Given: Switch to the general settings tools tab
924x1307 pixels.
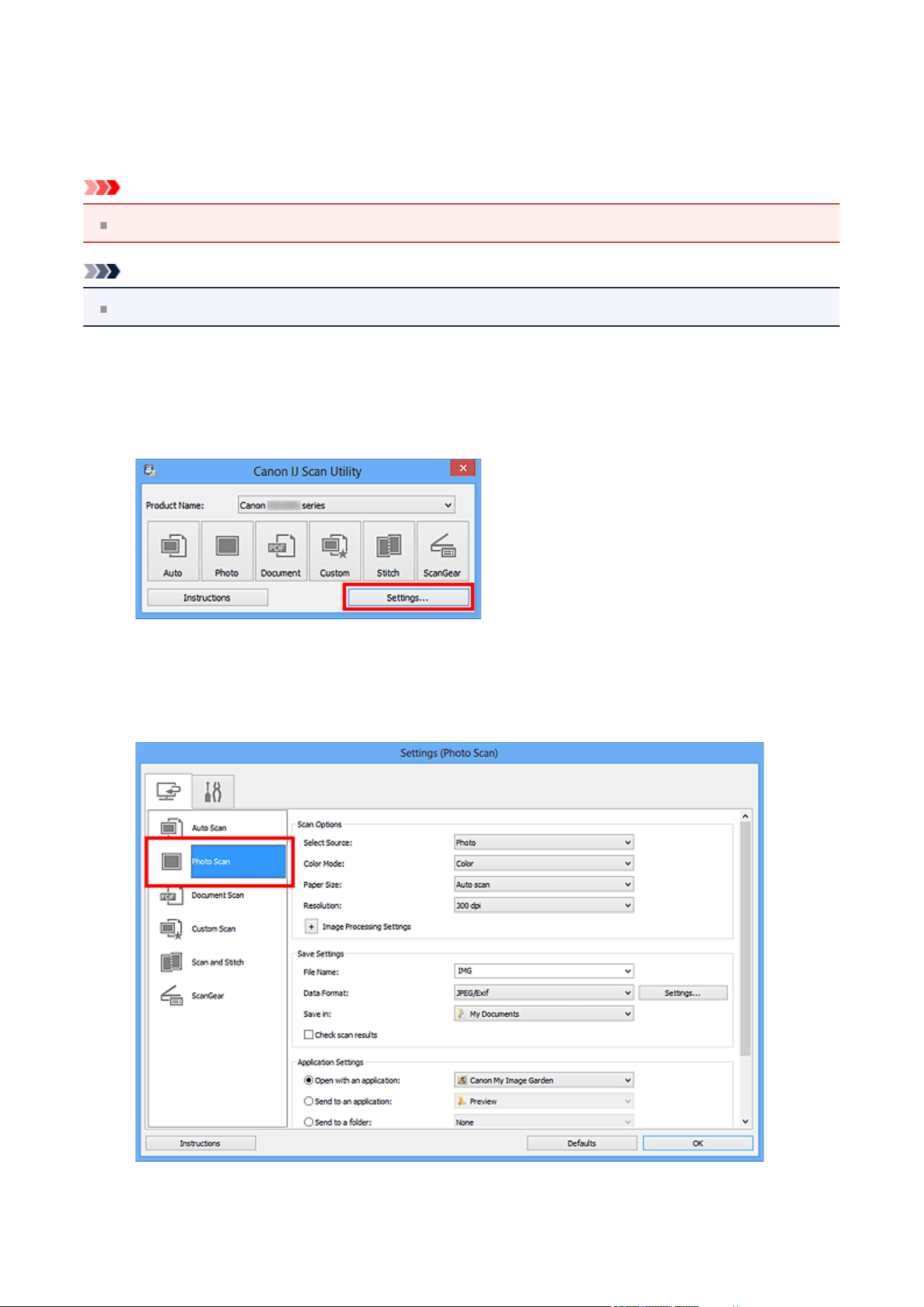Looking at the screenshot, I should tap(214, 792).
